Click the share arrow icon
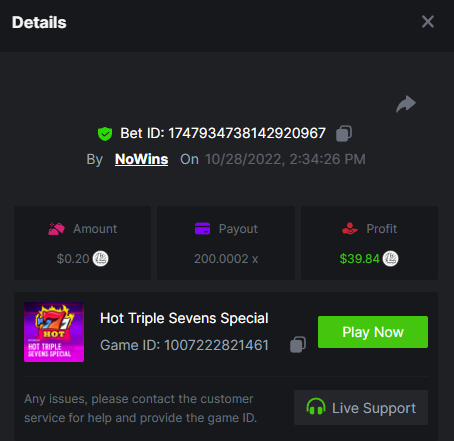This screenshot has width=454, height=441. pos(406,104)
